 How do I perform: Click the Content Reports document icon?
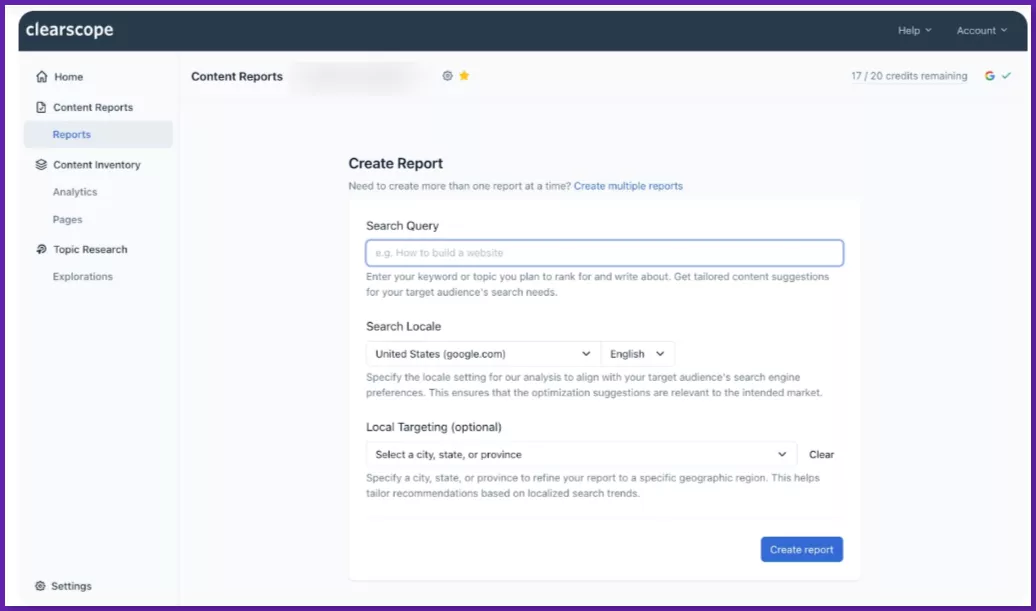(x=41, y=107)
